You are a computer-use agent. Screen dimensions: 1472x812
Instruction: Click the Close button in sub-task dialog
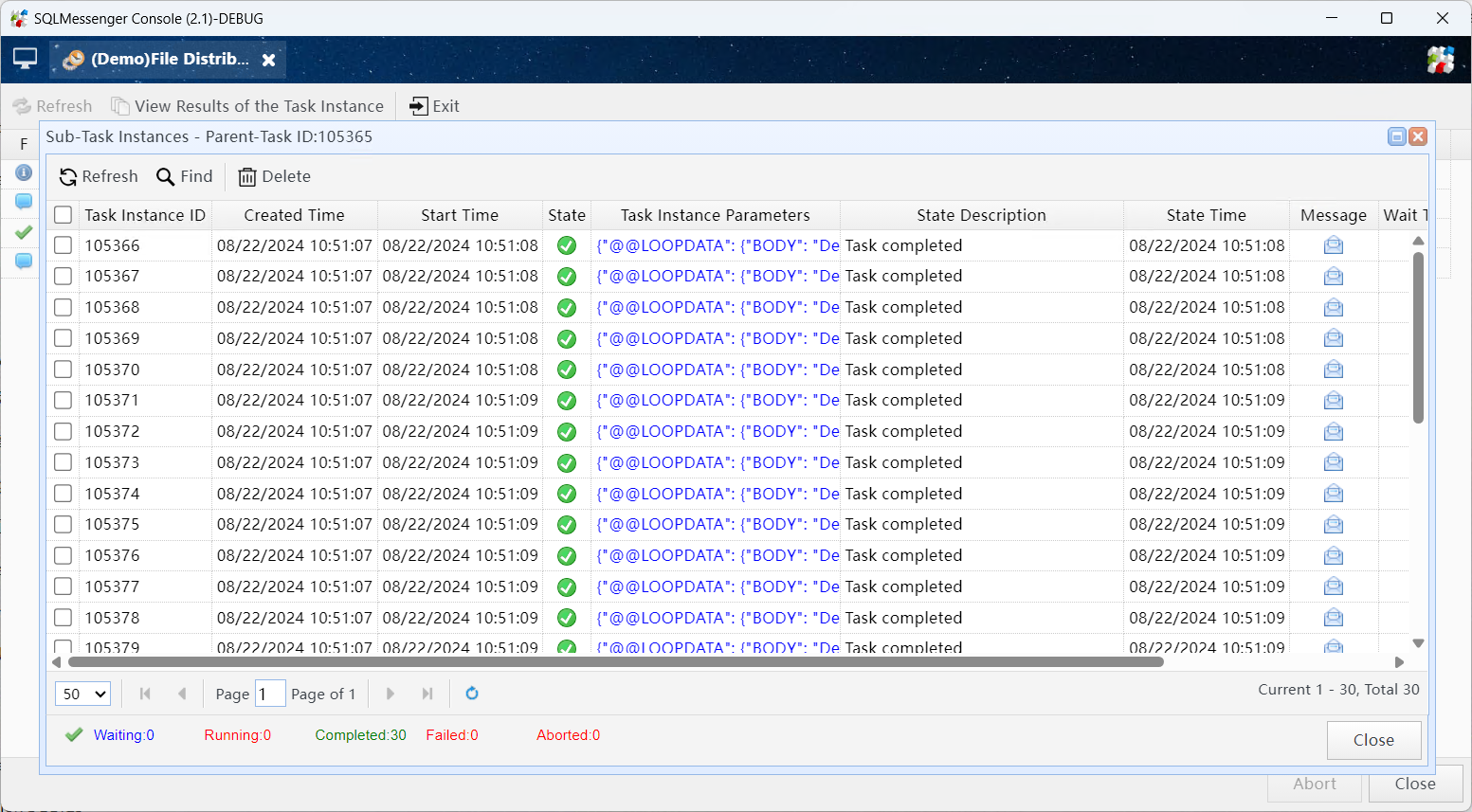point(1373,740)
